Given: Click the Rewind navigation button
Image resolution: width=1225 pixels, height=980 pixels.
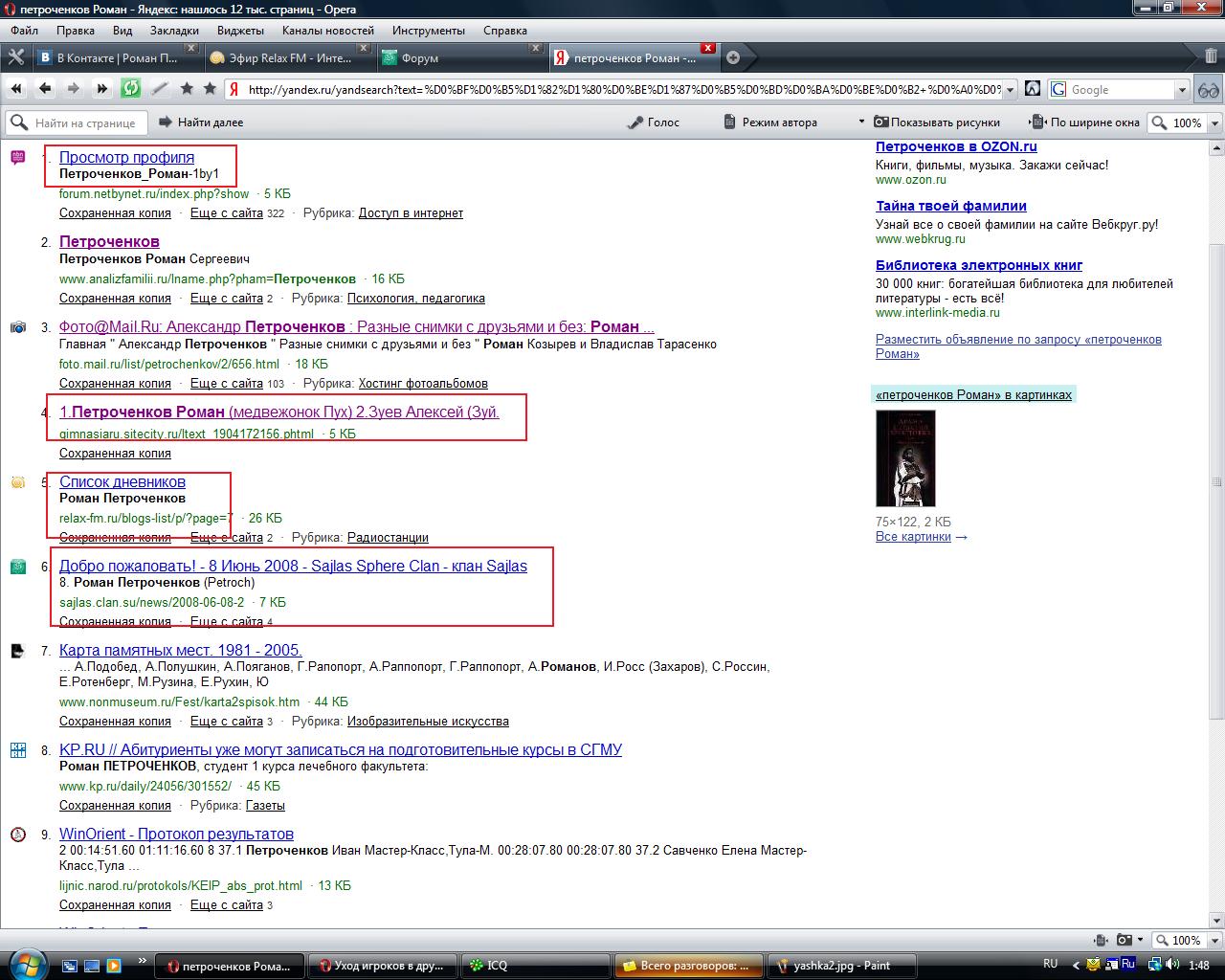Looking at the screenshot, I should [16, 89].
